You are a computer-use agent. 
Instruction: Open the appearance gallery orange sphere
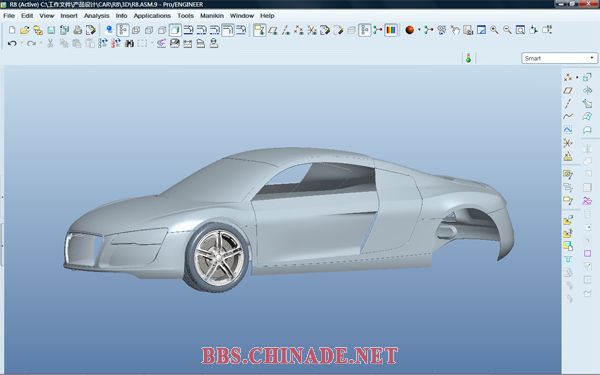click(409, 30)
